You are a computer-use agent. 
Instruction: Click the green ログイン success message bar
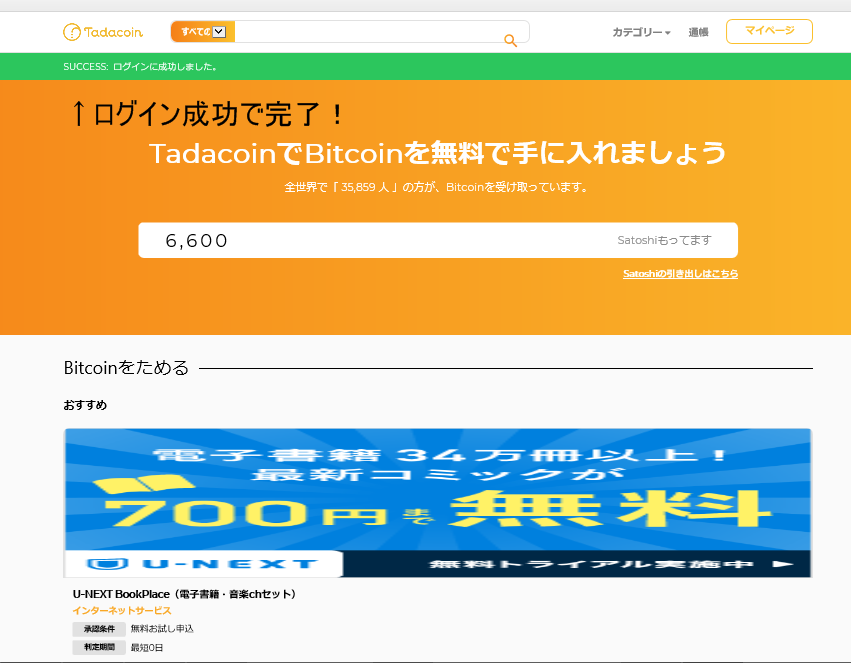[x=425, y=67]
